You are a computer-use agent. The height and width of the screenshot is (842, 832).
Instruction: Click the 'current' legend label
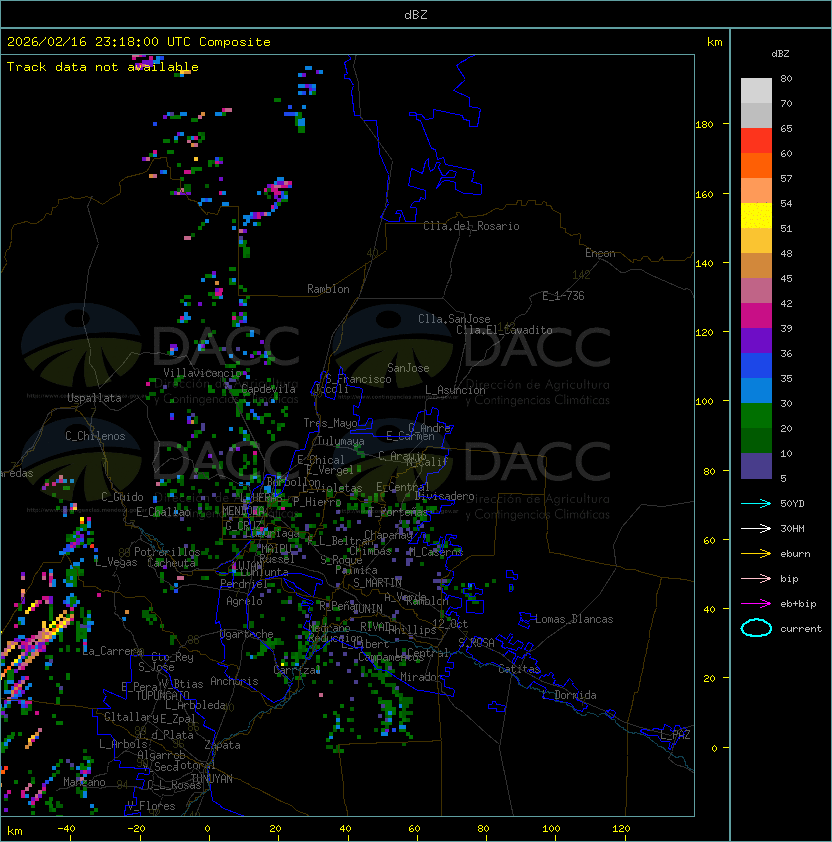[x=801, y=628]
